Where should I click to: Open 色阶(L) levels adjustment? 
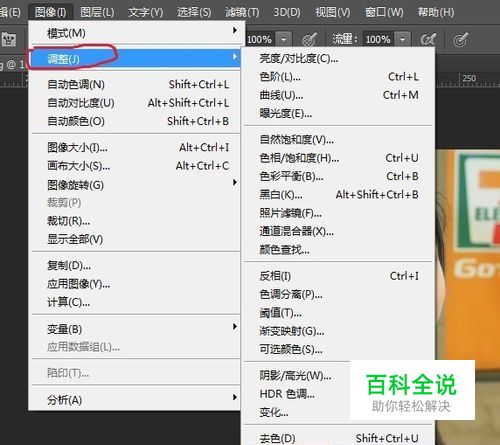coord(338,77)
